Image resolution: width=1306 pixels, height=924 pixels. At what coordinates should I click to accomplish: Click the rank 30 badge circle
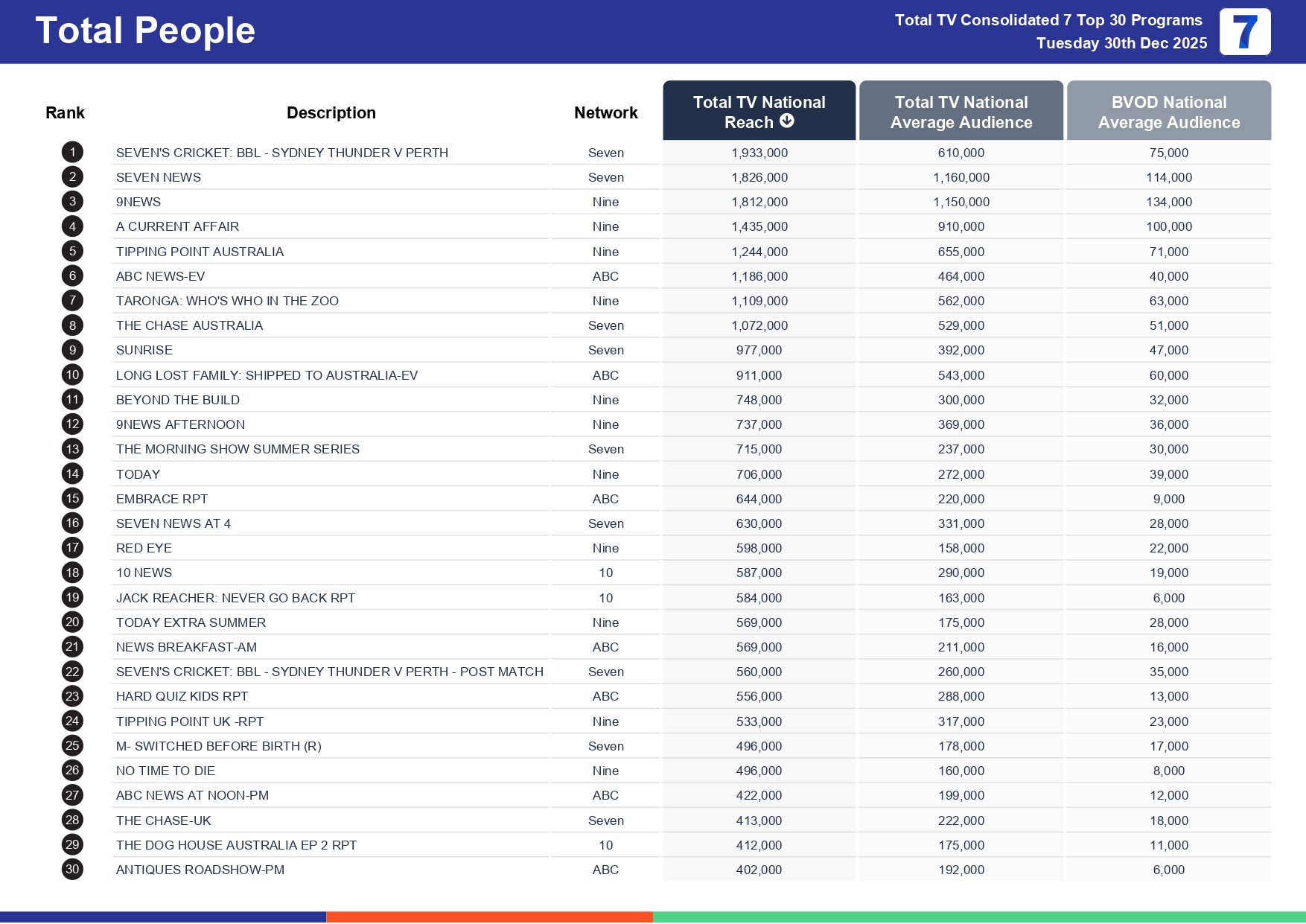pyautogui.click(x=71, y=870)
